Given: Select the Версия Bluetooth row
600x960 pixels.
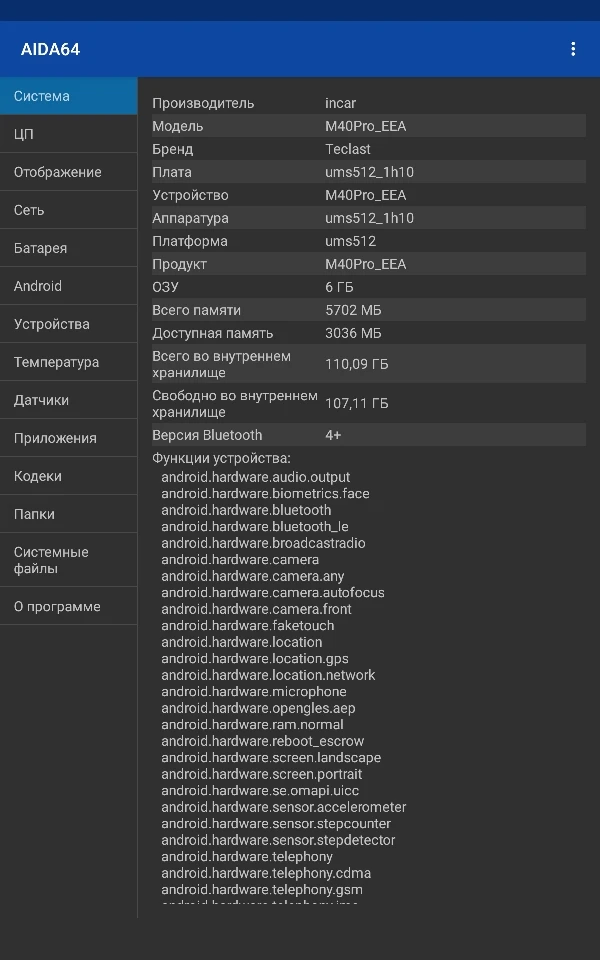Looking at the screenshot, I should point(366,435).
